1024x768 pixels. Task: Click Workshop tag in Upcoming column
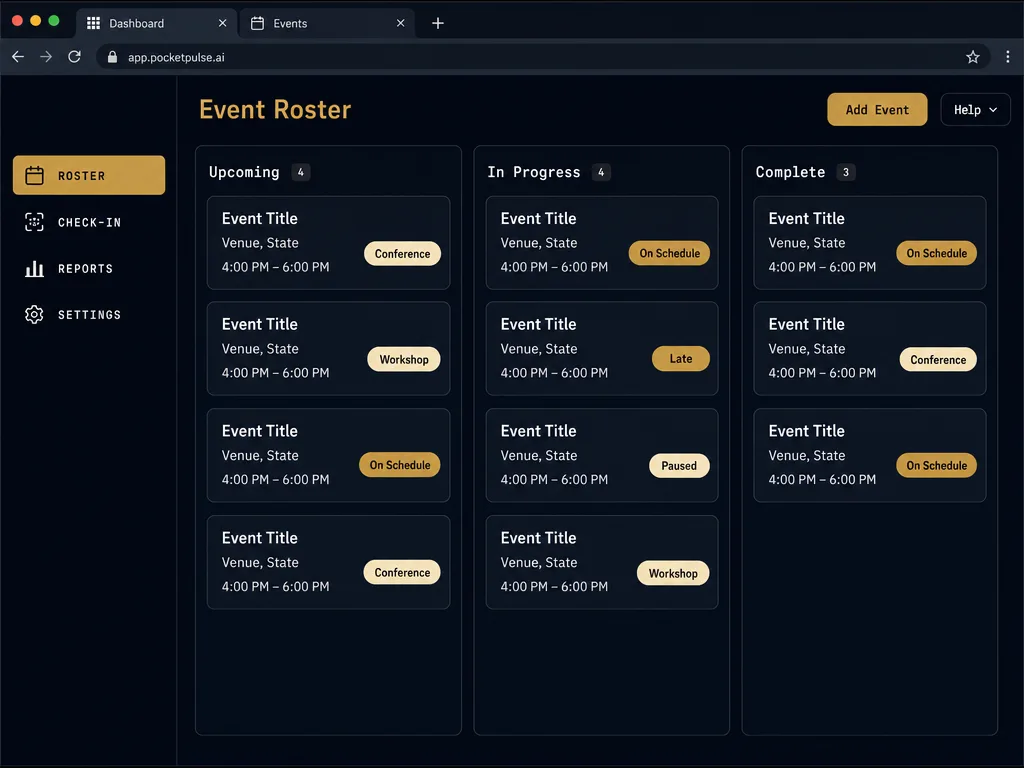(x=404, y=359)
